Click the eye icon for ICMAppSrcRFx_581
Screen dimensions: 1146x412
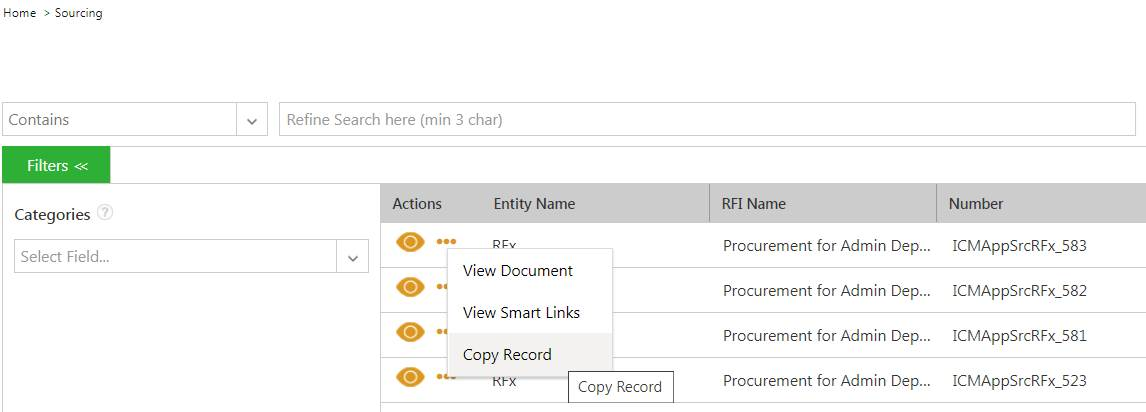(410, 332)
